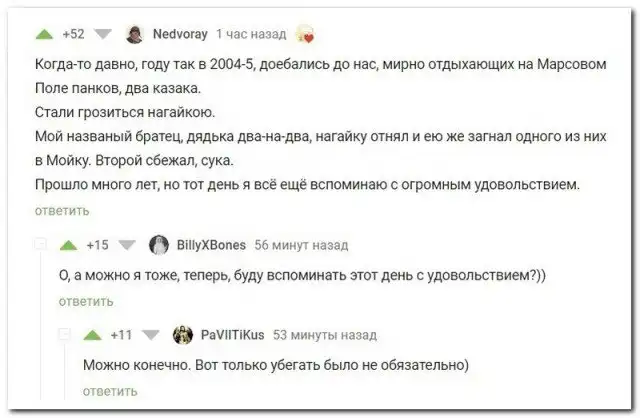Open Nedvoray's user profile
This screenshot has width=640, height=418.
click(180, 34)
